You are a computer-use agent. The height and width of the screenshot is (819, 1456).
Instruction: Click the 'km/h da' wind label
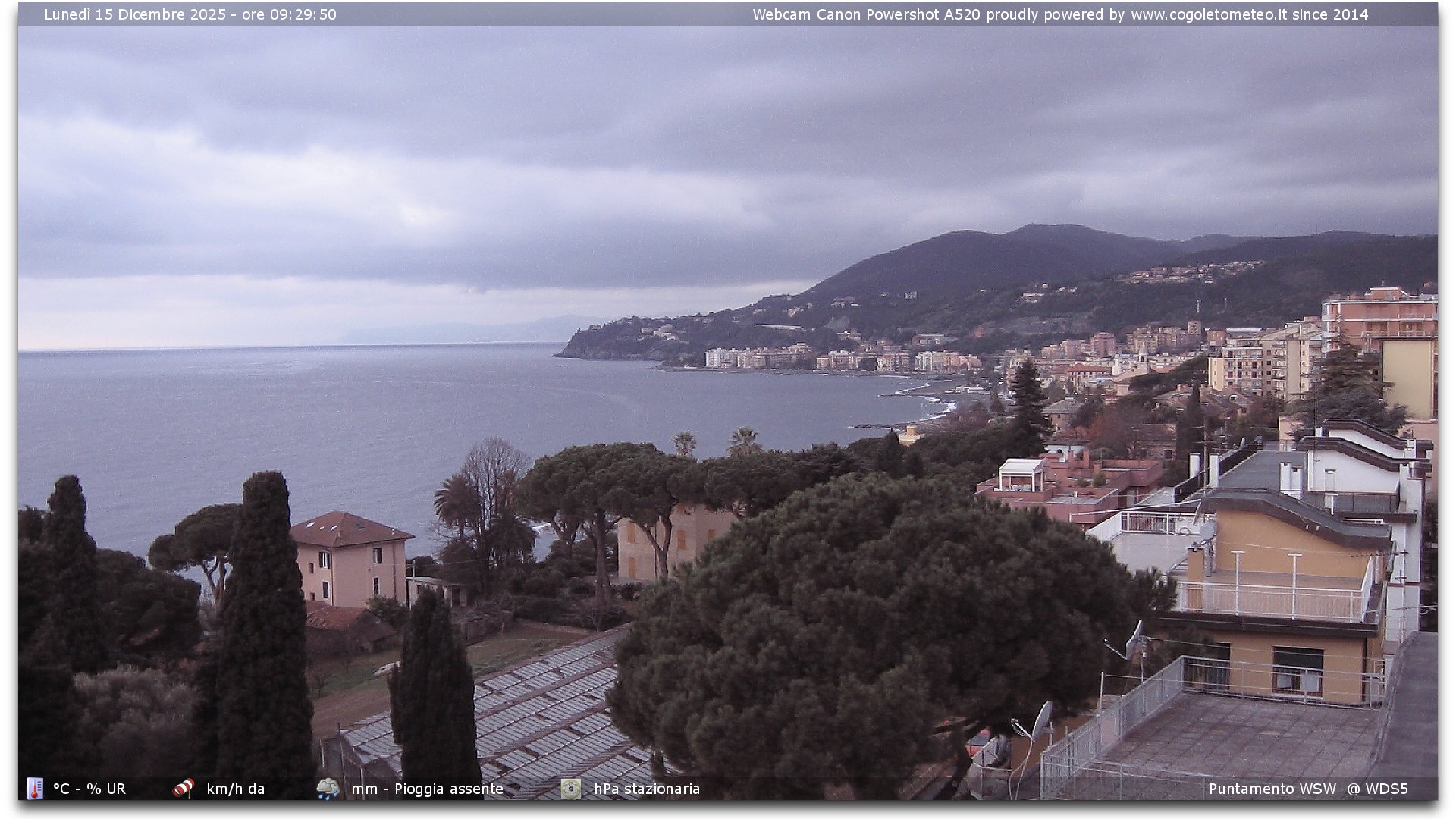click(236, 789)
